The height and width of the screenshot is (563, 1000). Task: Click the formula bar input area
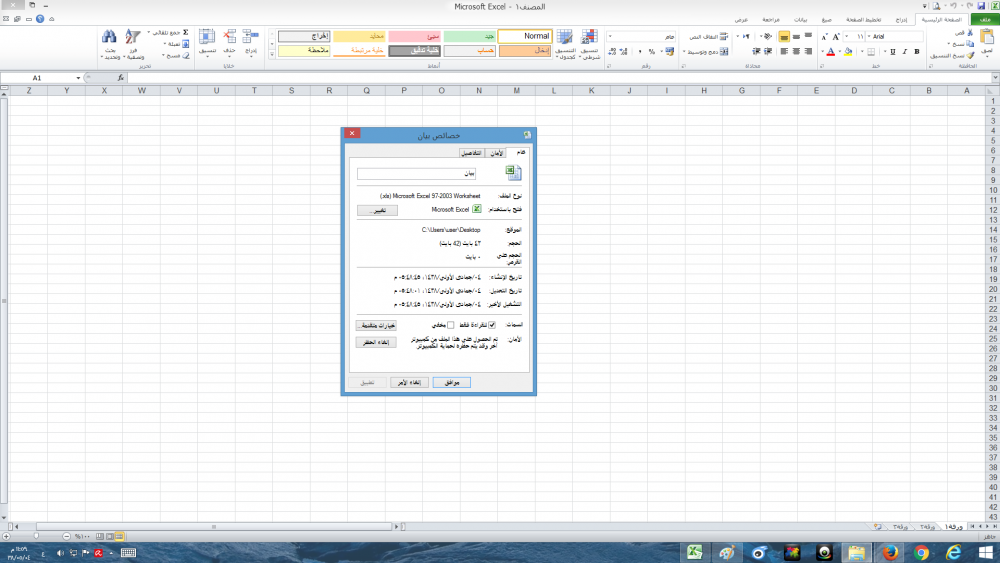[559, 78]
